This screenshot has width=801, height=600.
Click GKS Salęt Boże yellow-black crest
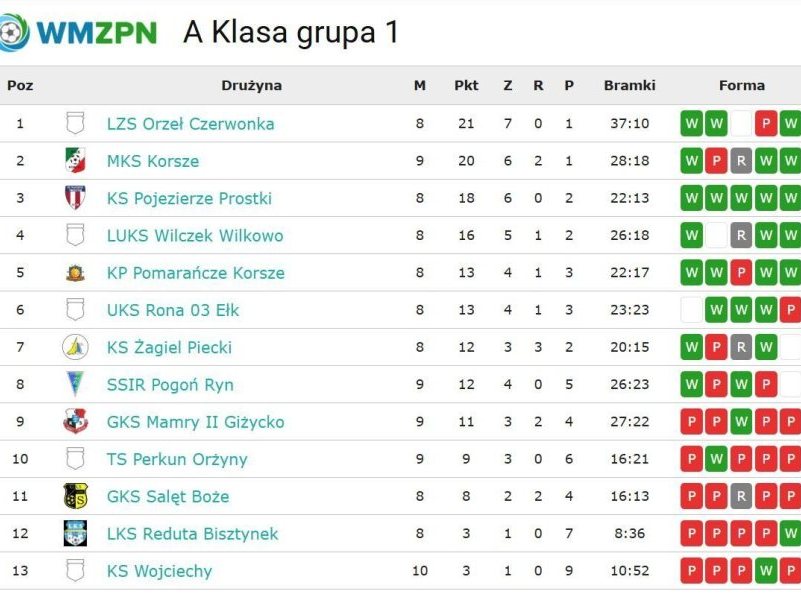(75, 496)
